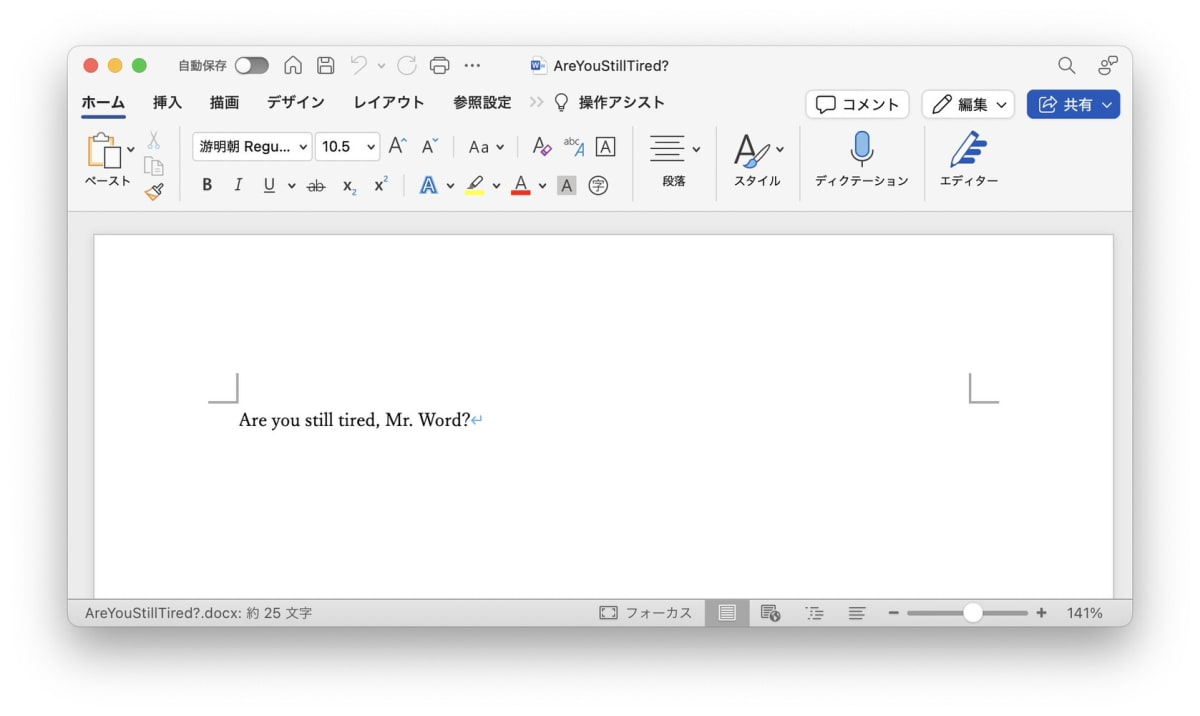Switch to the 参照設定 tab

(x=482, y=102)
